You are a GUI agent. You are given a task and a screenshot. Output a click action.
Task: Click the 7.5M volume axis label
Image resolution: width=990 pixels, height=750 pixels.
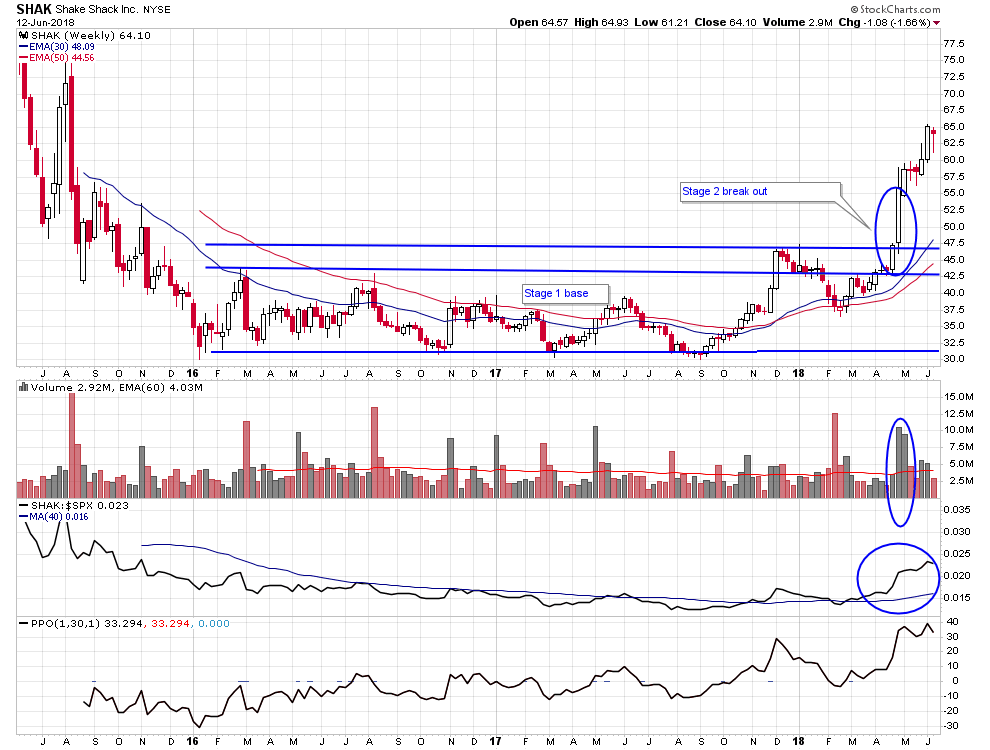pyautogui.click(x=961, y=447)
